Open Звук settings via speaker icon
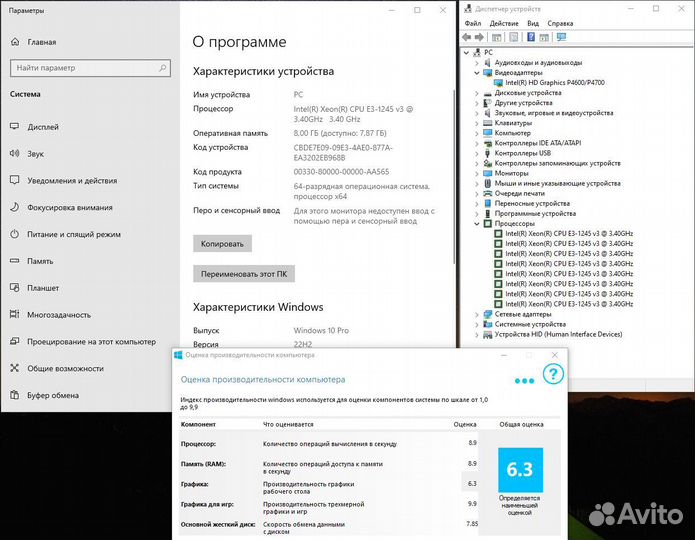This screenshot has width=695, height=540. click(15, 153)
